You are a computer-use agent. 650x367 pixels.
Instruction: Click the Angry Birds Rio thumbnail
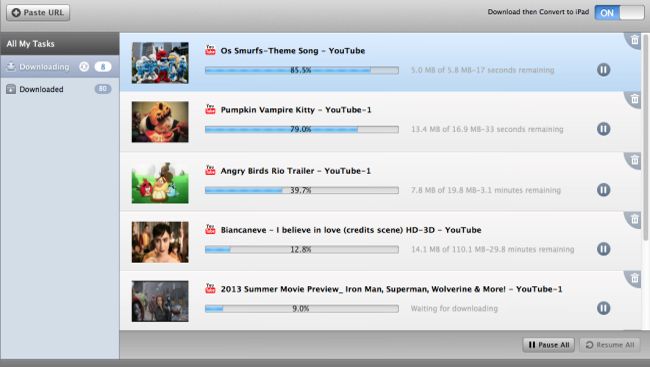tap(160, 182)
